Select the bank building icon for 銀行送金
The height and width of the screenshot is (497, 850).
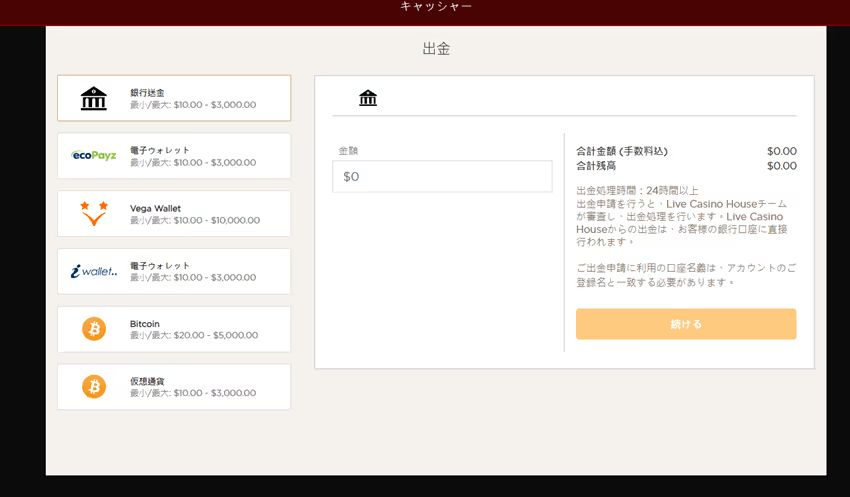point(94,98)
